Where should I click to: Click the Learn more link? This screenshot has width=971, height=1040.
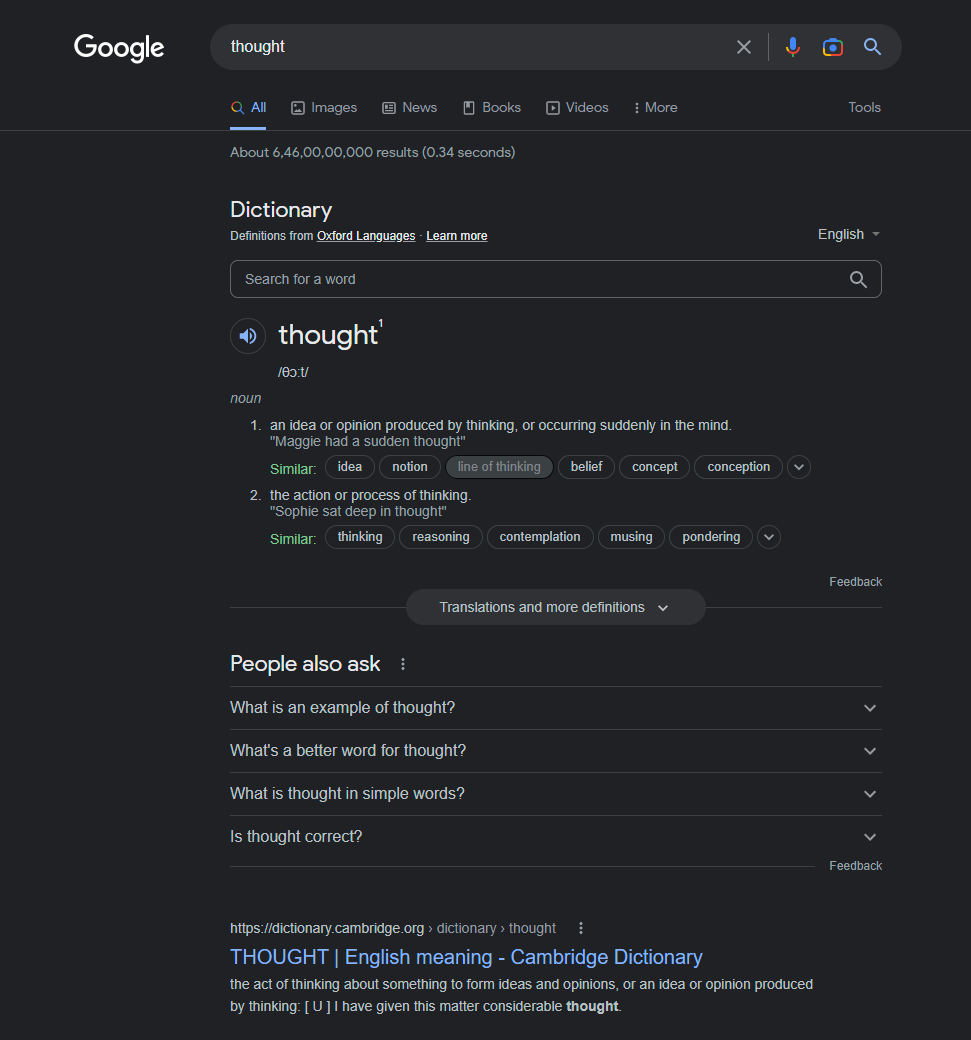click(457, 236)
